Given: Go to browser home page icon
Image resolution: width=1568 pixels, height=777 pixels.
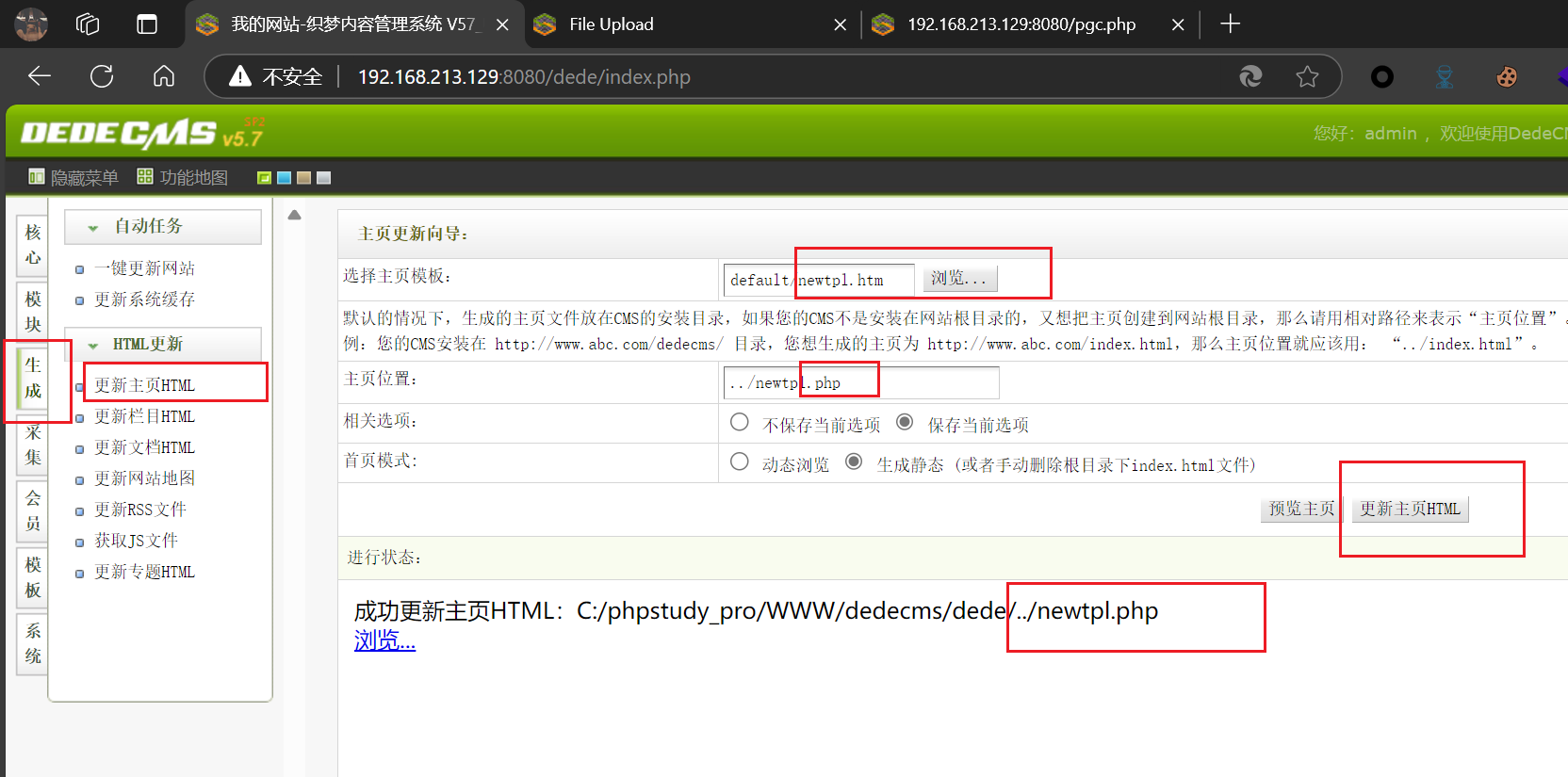Looking at the screenshot, I should [164, 77].
